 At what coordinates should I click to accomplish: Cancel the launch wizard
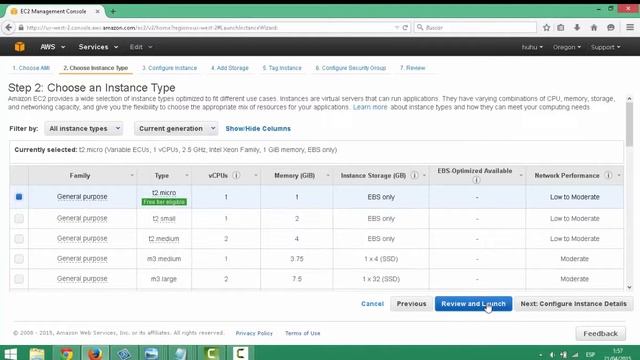pos(372,304)
